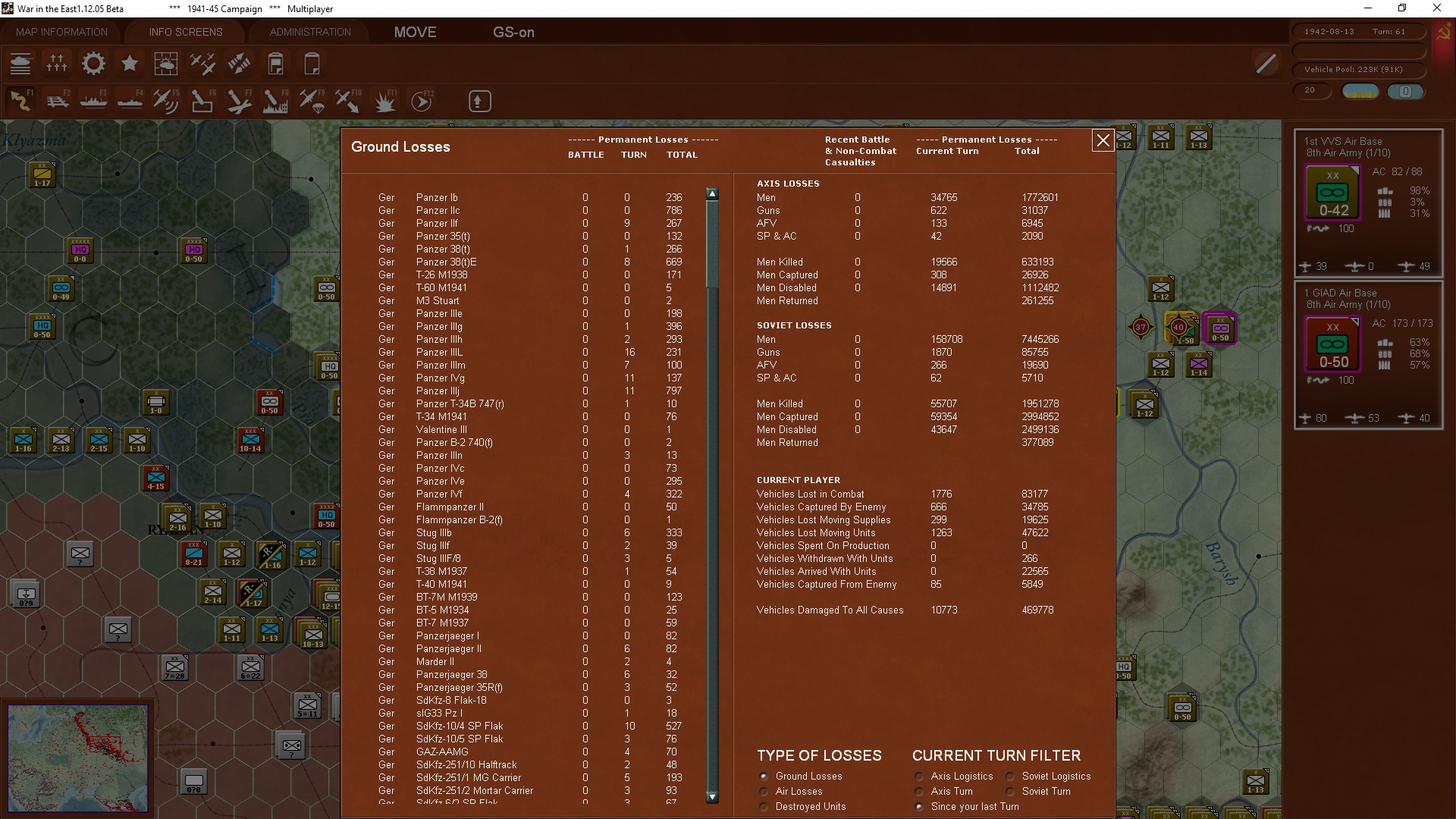Click the F9 air transport parachute icon
The height and width of the screenshot is (819, 1456).
click(x=312, y=101)
